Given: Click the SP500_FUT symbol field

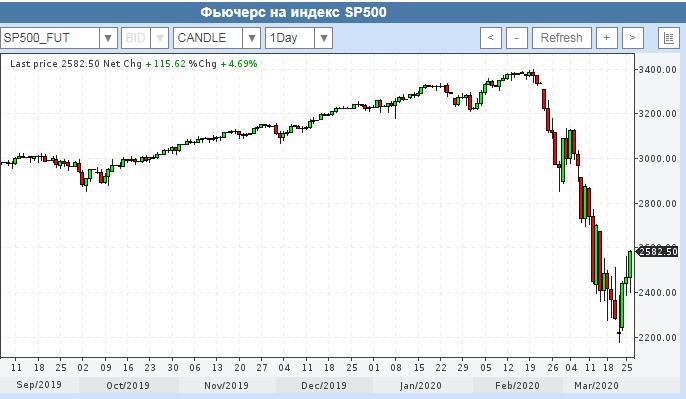Looking at the screenshot, I should point(50,38).
